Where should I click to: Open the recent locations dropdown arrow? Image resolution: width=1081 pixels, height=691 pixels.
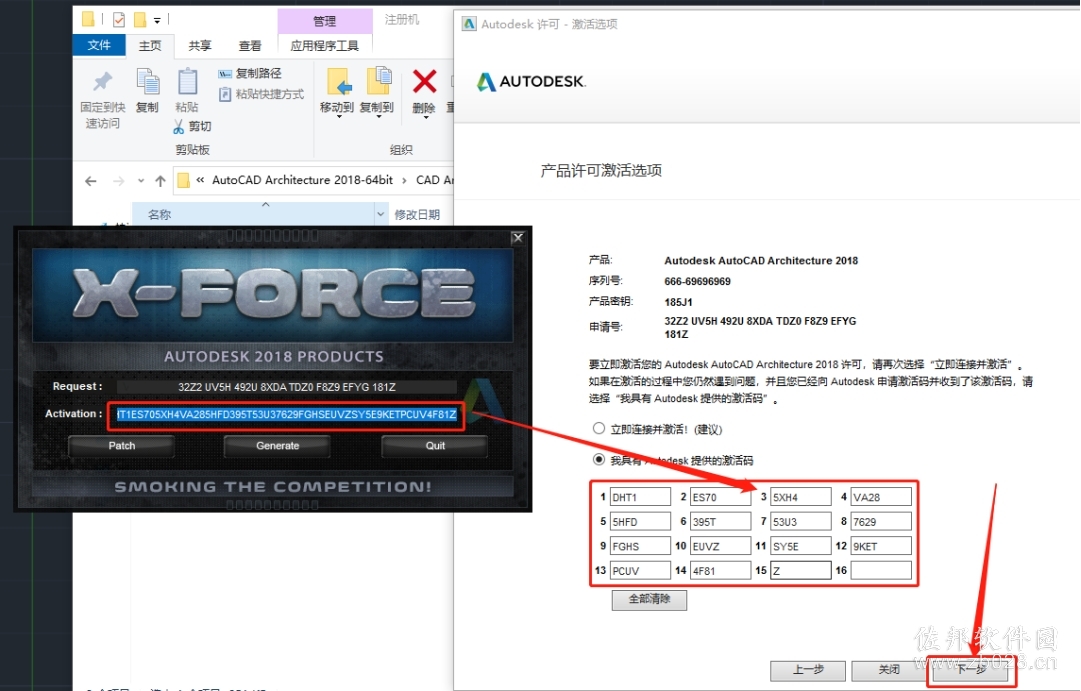point(141,181)
